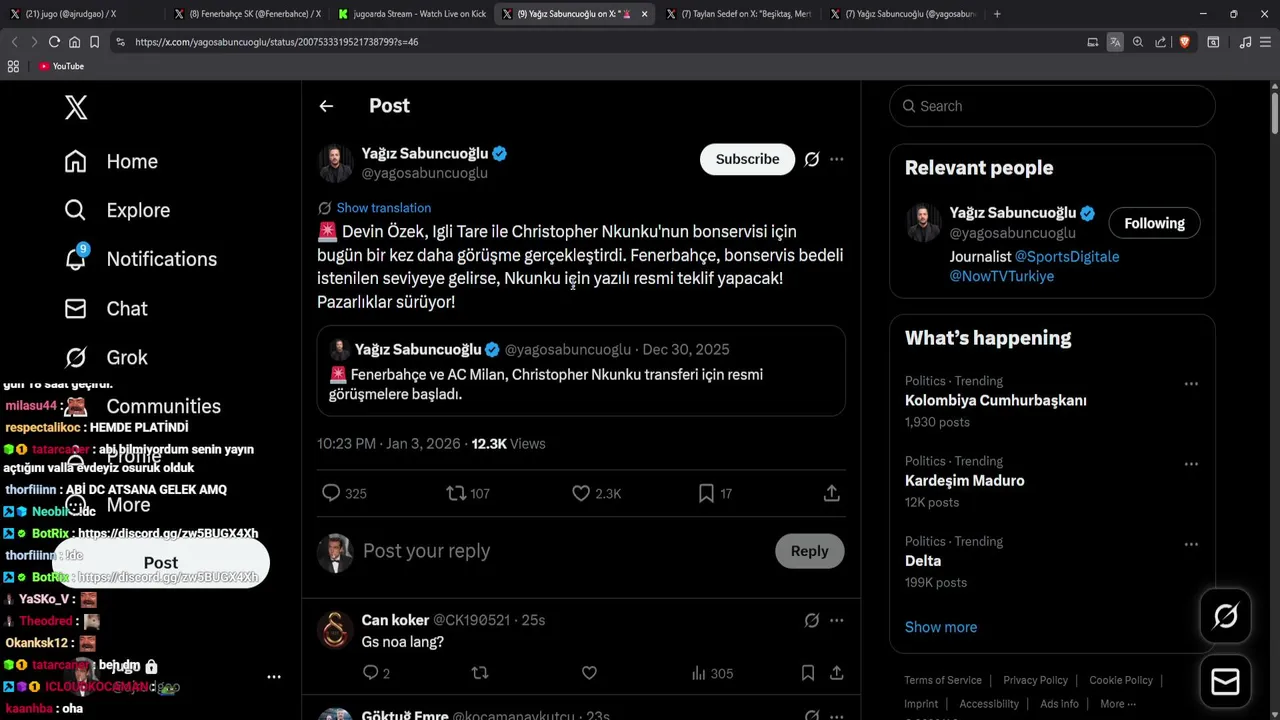
Task: Open the quoted post from Dec 30, 2025
Action: tap(581, 371)
